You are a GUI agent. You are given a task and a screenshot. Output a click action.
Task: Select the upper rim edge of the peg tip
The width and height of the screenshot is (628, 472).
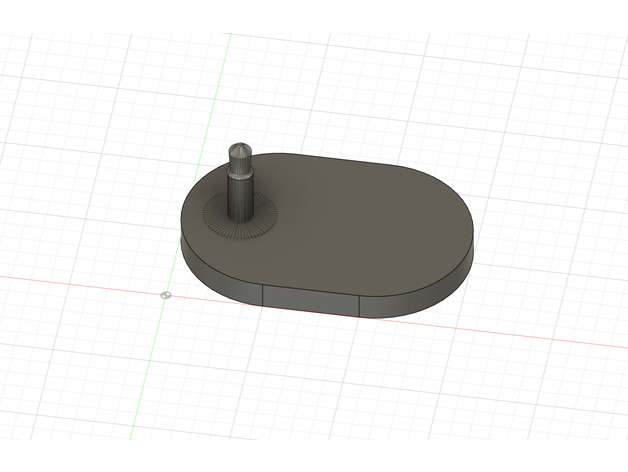coord(242,146)
